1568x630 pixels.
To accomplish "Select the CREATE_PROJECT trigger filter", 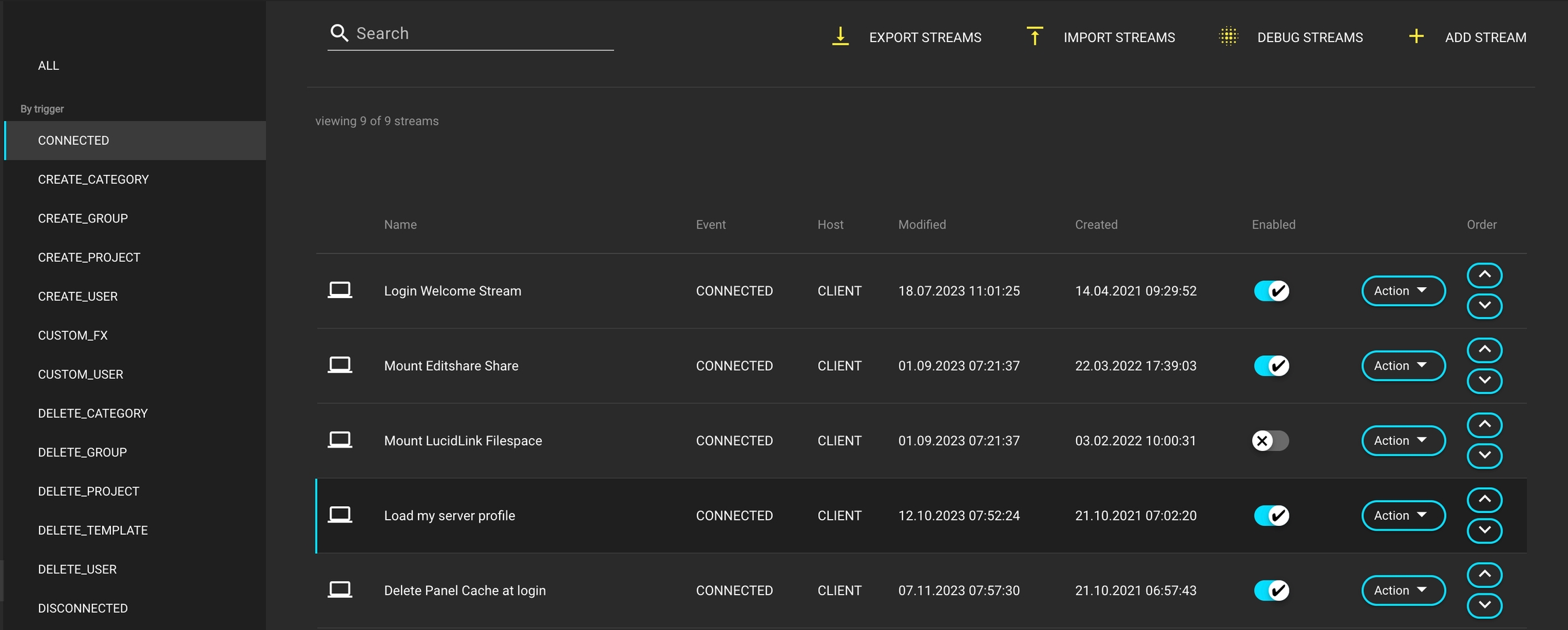I will pos(89,258).
